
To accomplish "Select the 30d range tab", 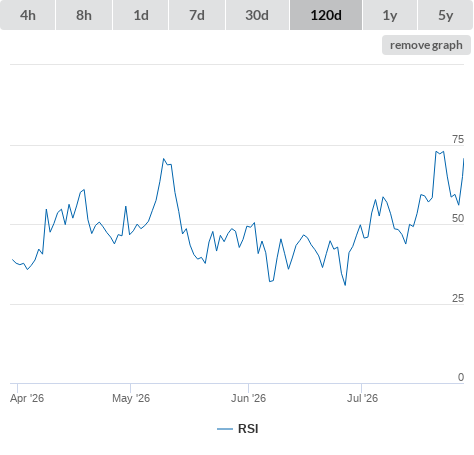I will [257, 15].
